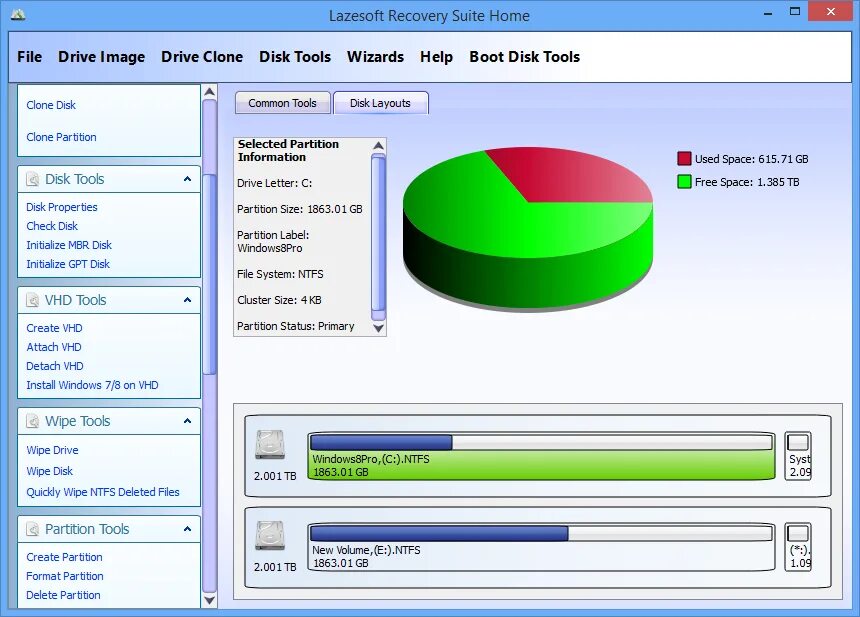Click partition info scrollbar down arrow

click(x=378, y=328)
